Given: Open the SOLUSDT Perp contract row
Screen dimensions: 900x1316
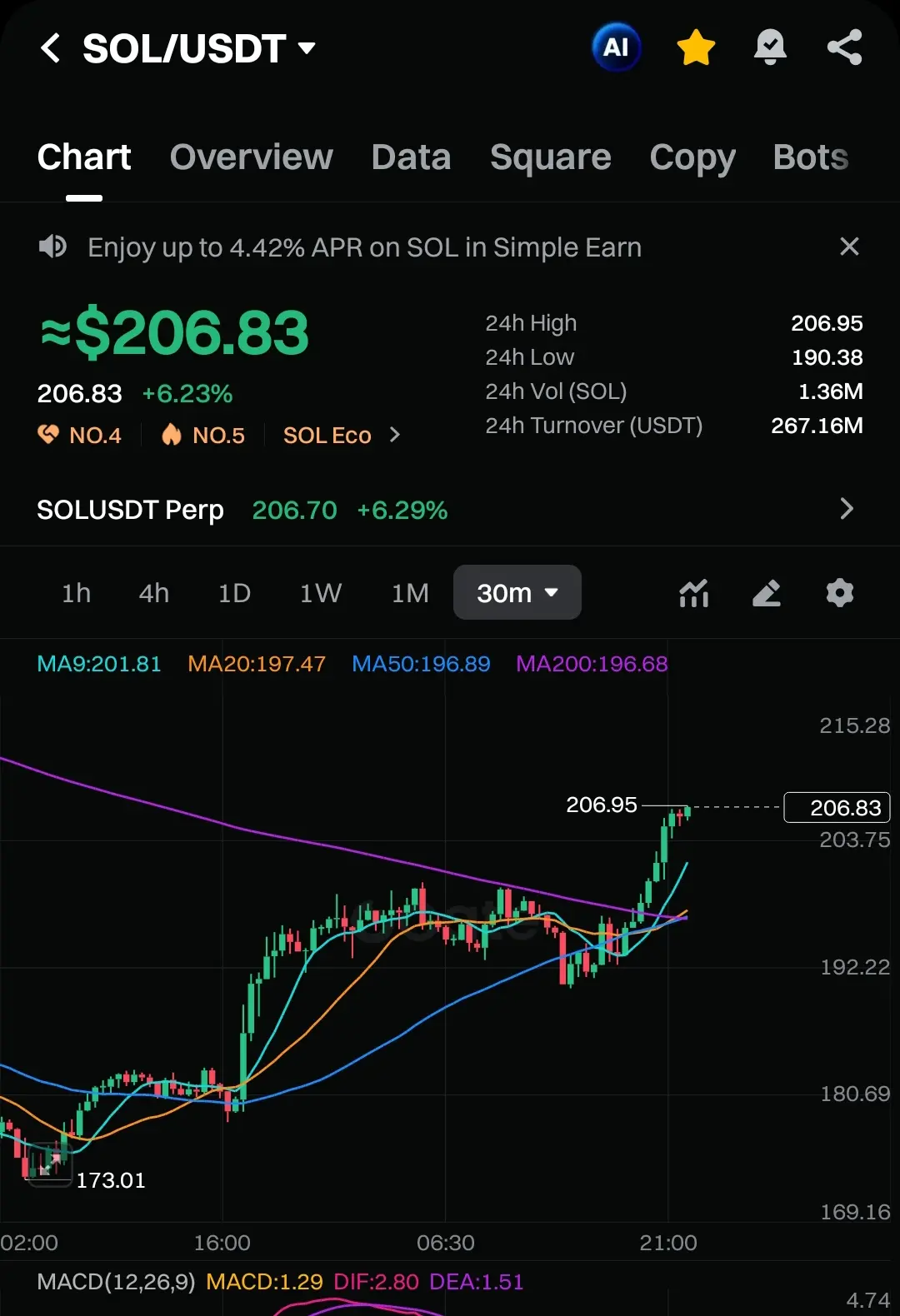Looking at the screenshot, I should 450,509.
